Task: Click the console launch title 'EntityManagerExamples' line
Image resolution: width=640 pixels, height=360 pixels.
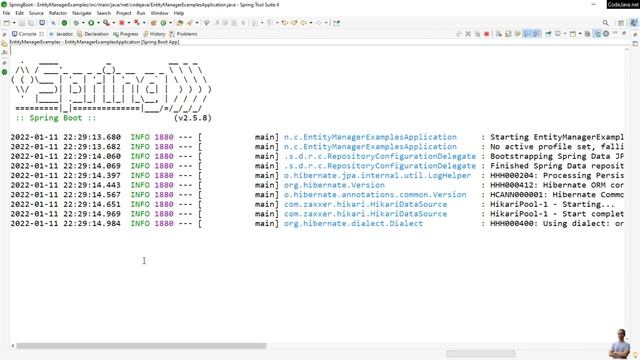Action: click(94, 42)
